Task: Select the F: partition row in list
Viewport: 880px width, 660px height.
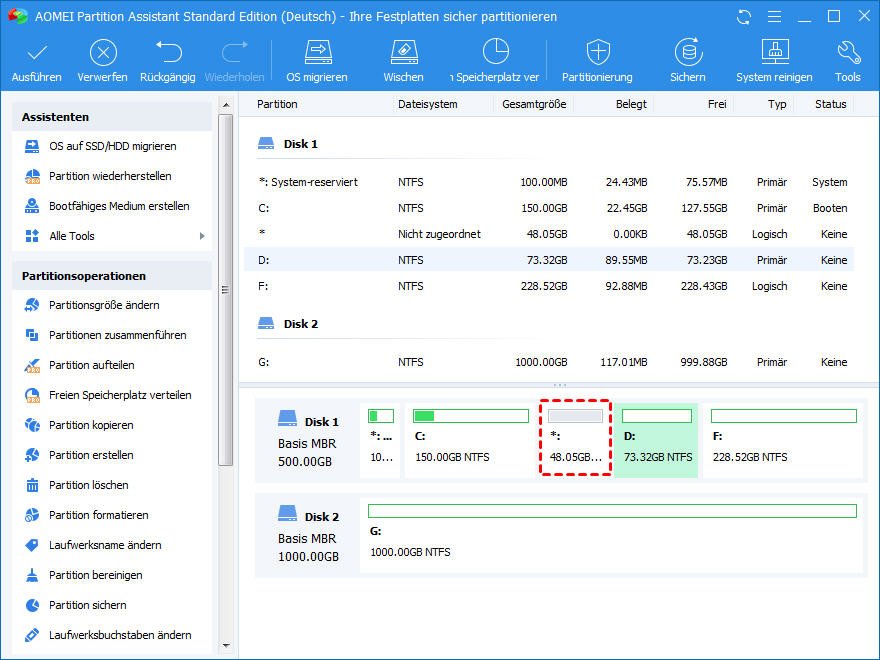Action: 548,286
